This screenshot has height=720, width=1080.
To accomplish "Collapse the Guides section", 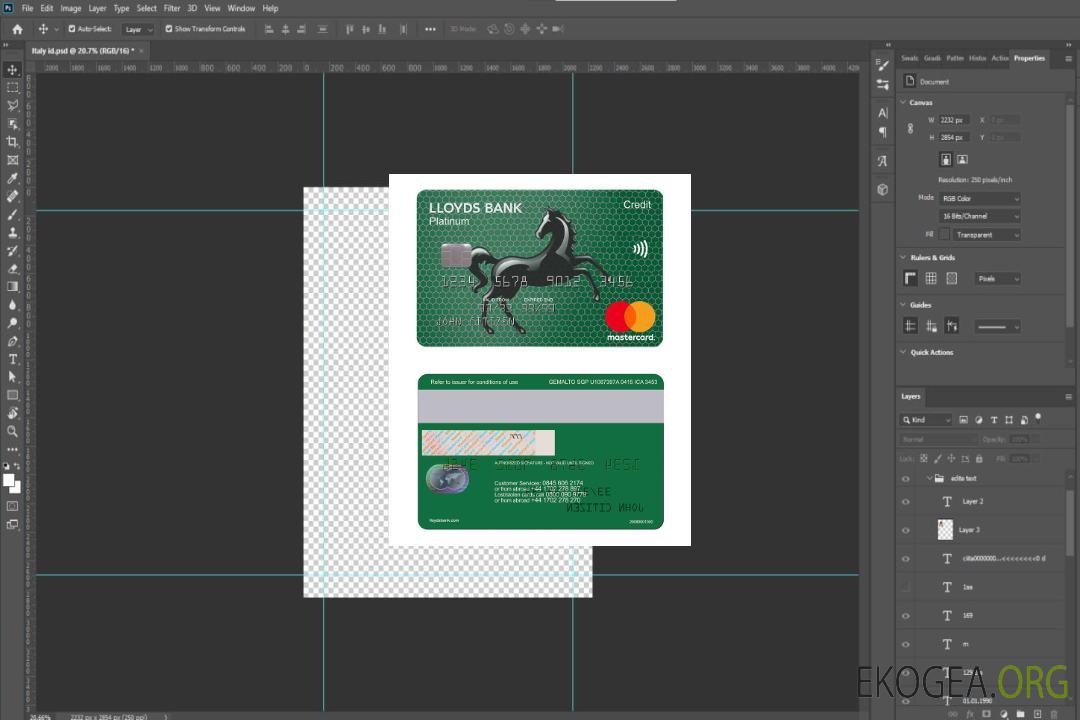I will (x=904, y=305).
